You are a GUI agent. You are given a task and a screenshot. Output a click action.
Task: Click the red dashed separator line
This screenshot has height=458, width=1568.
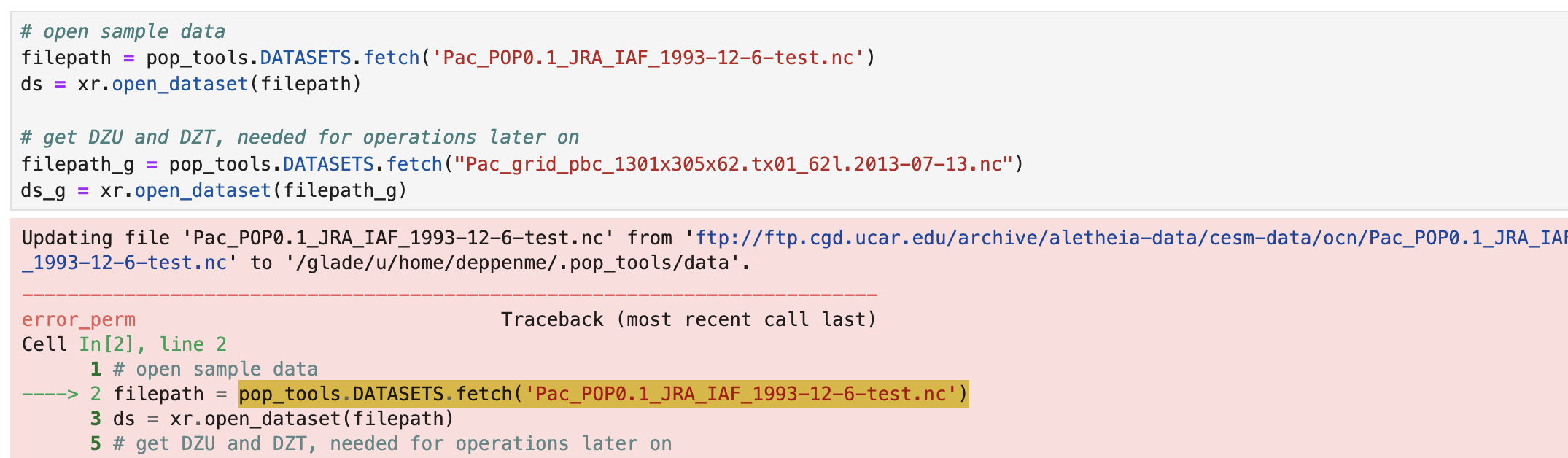point(449,295)
